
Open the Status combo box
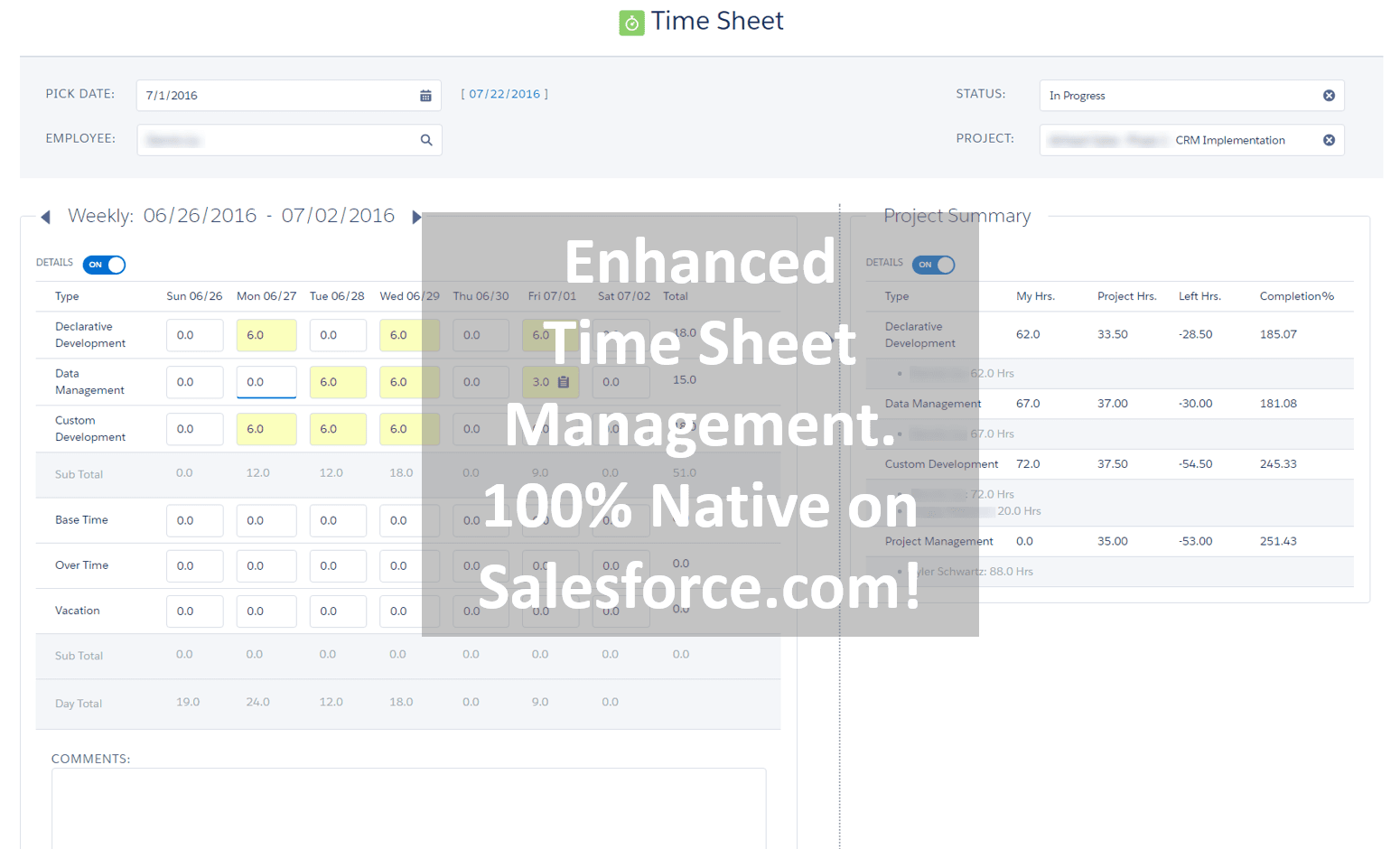point(1191,96)
